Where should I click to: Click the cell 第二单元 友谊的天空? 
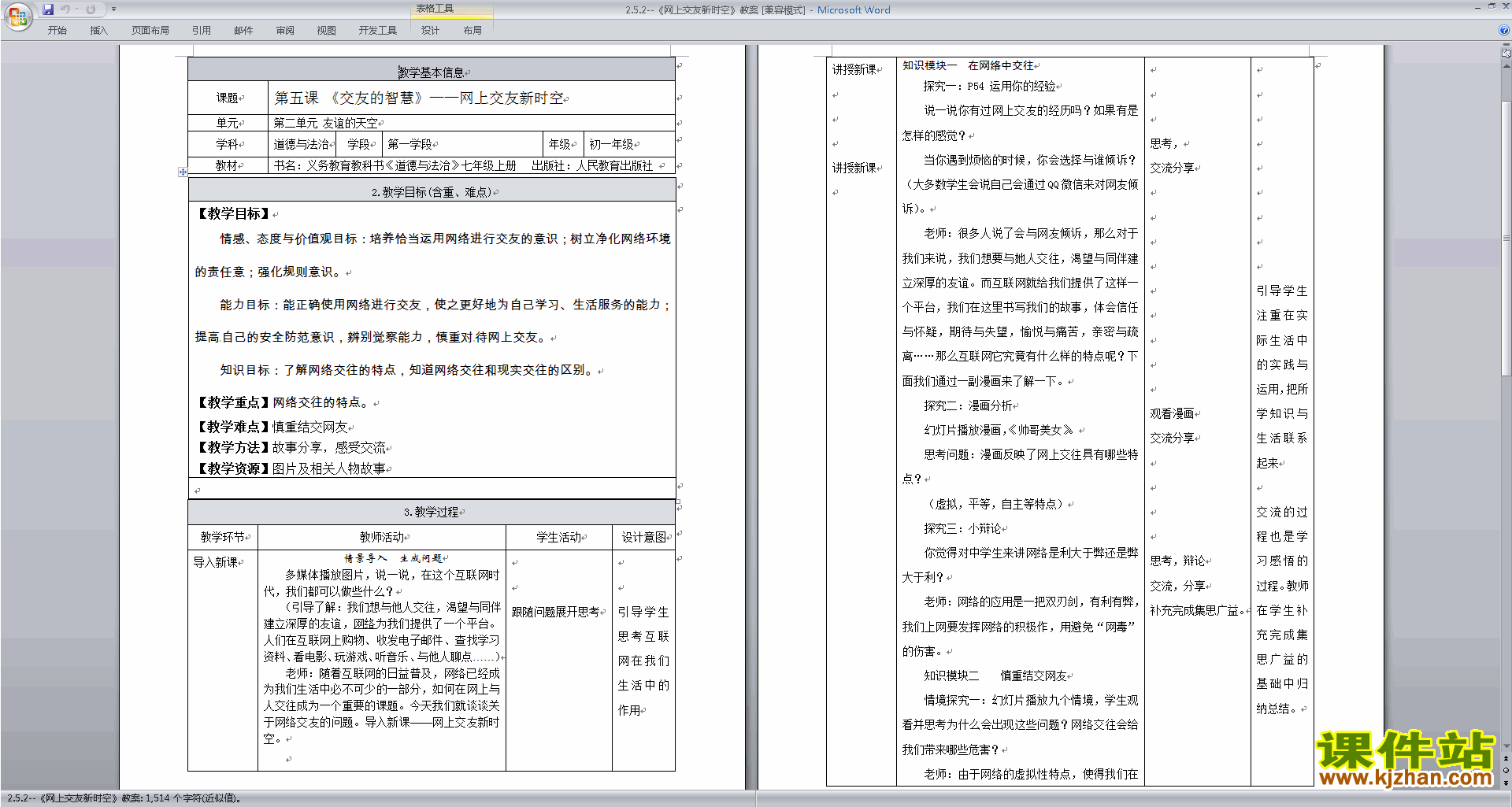(x=325, y=123)
